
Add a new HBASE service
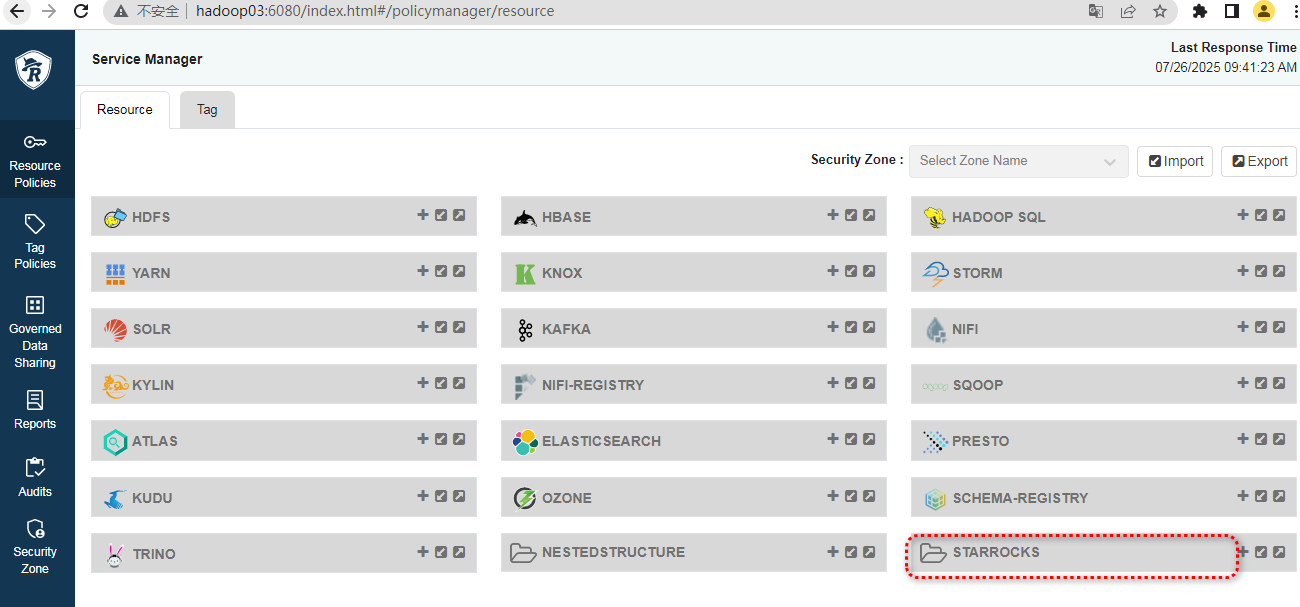click(x=833, y=215)
